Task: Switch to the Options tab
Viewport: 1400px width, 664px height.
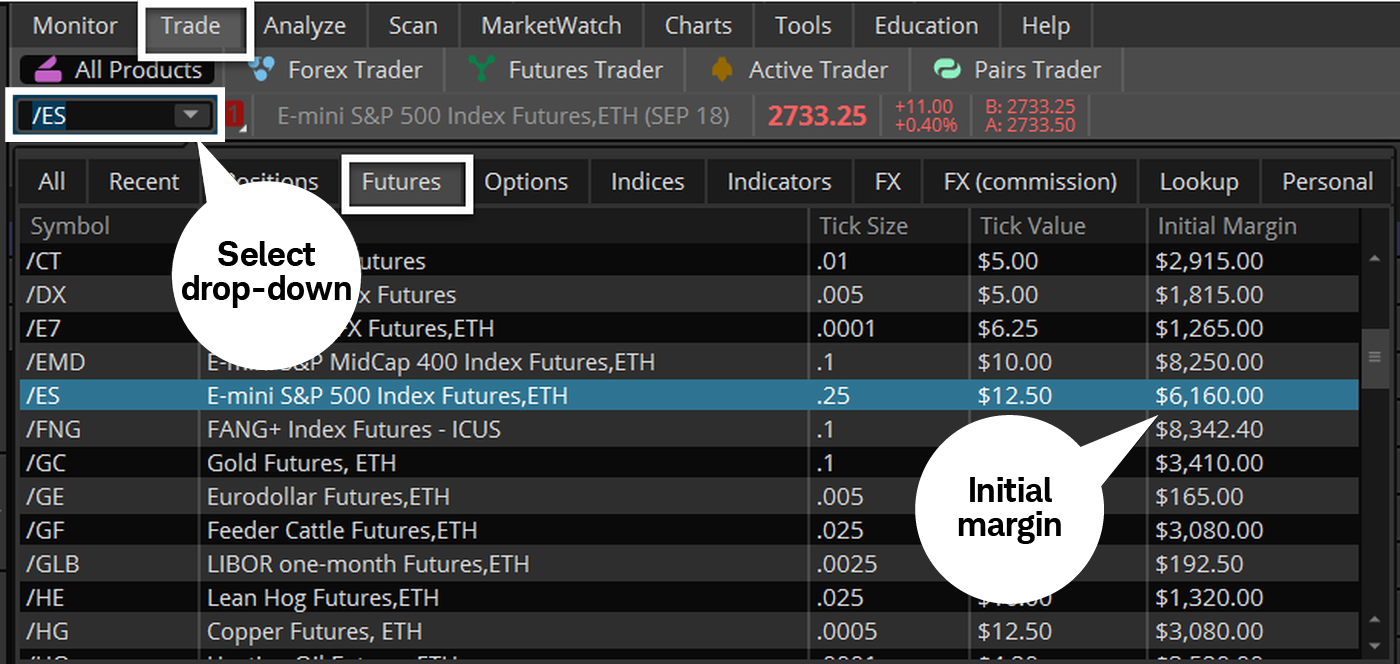Action: [527, 181]
